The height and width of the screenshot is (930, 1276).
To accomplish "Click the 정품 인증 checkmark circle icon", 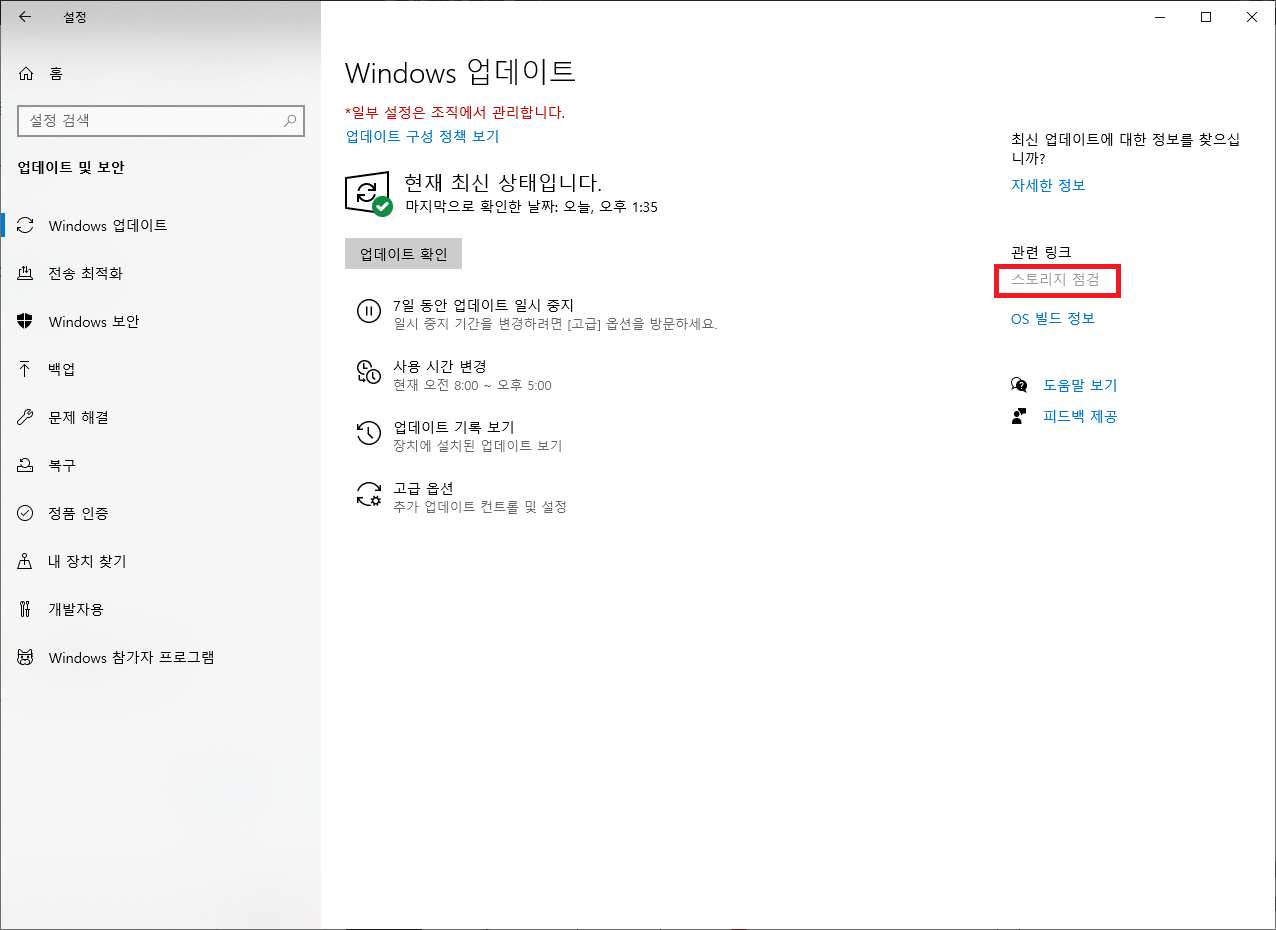I will pyautogui.click(x=27, y=514).
